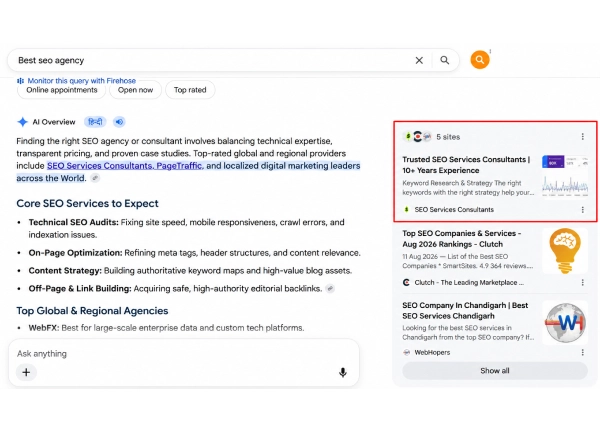Click link icon after 'editorial backlinks'
Screen dimensions: 600x433
click(x=330, y=289)
